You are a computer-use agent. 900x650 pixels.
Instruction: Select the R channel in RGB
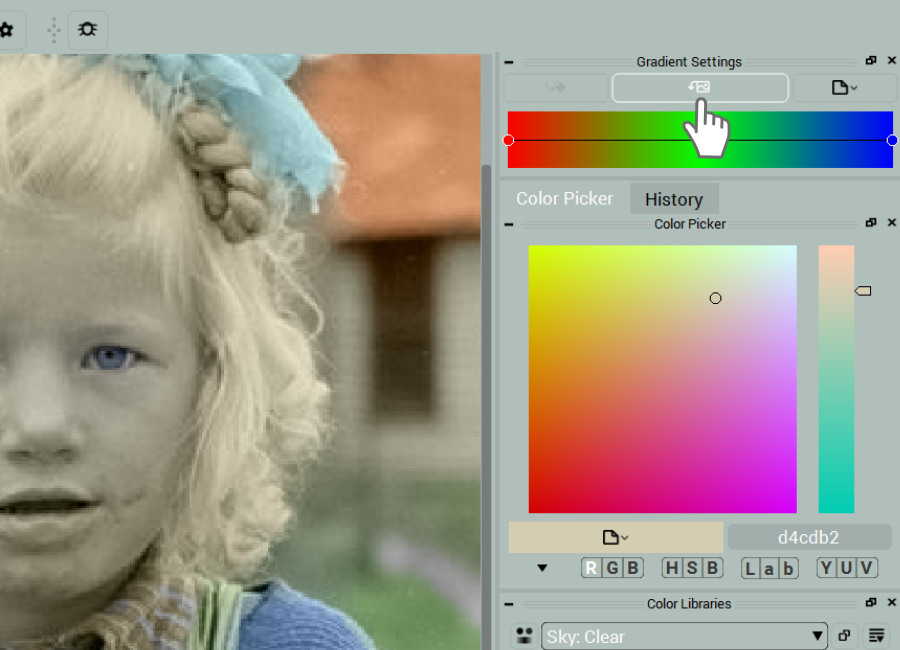pos(591,568)
